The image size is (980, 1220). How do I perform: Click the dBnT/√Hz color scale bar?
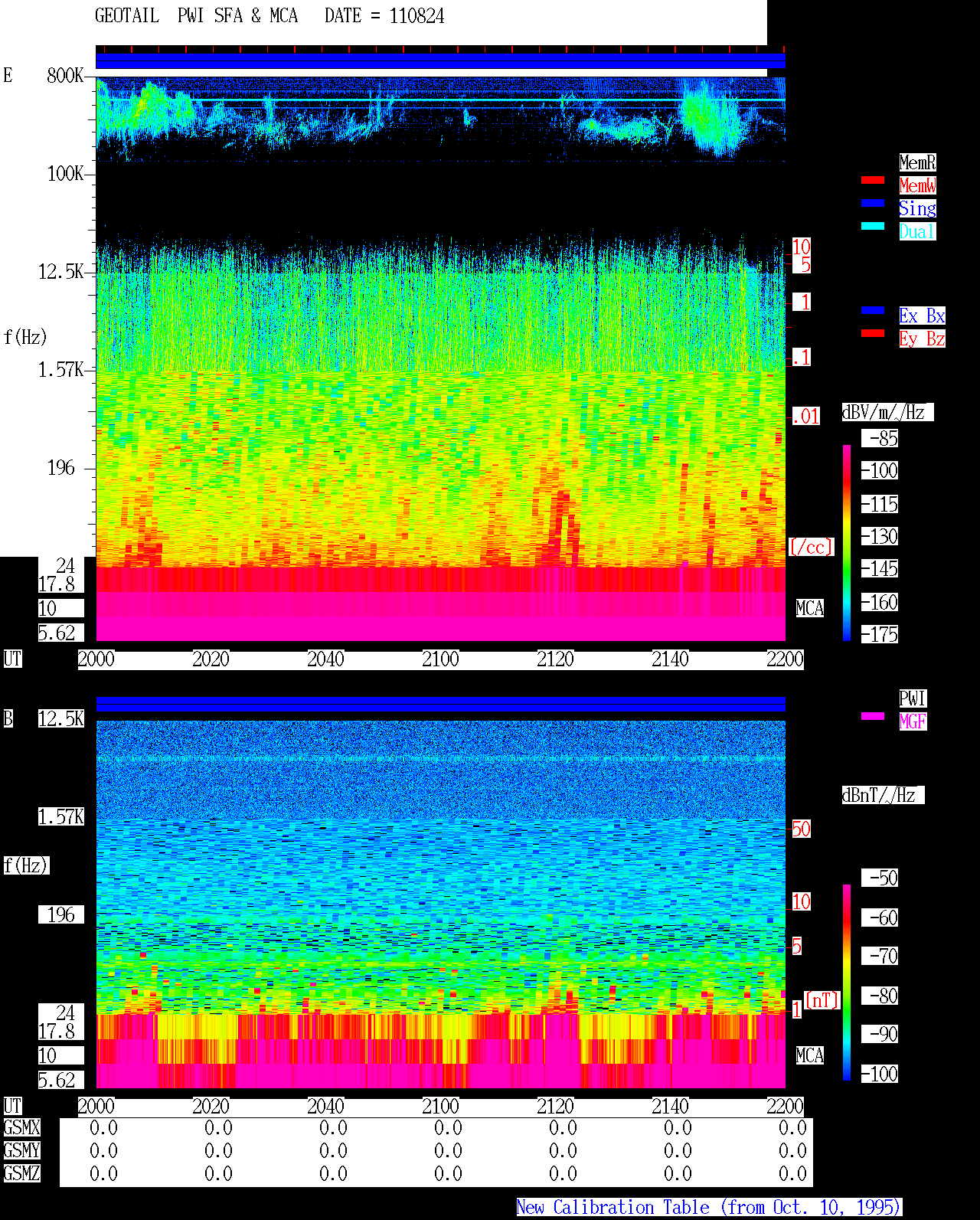click(847, 983)
